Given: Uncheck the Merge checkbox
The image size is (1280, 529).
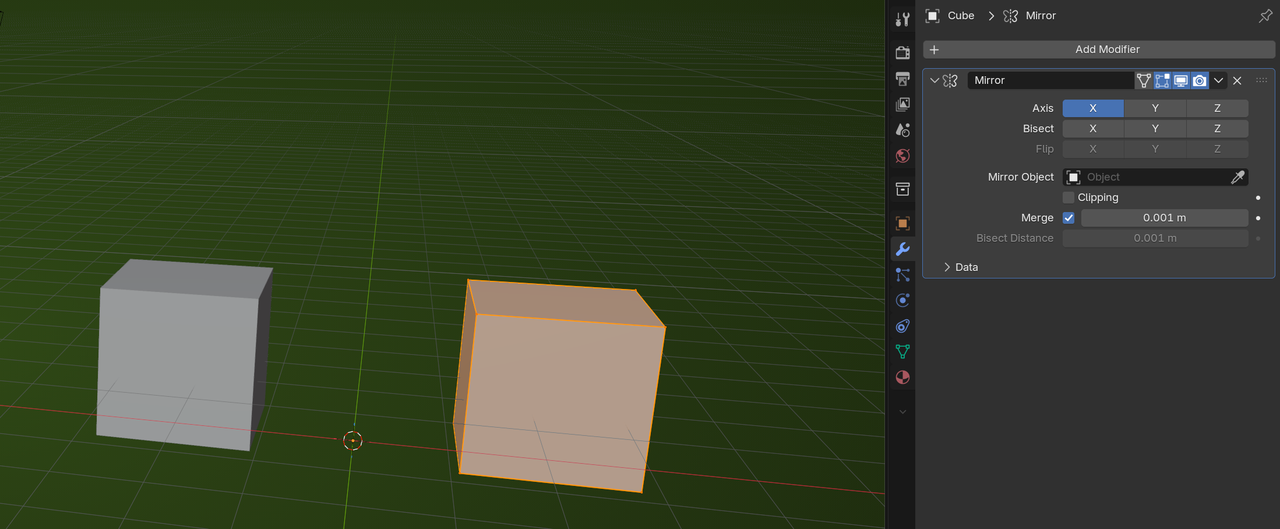Looking at the screenshot, I should click(1068, 218).
